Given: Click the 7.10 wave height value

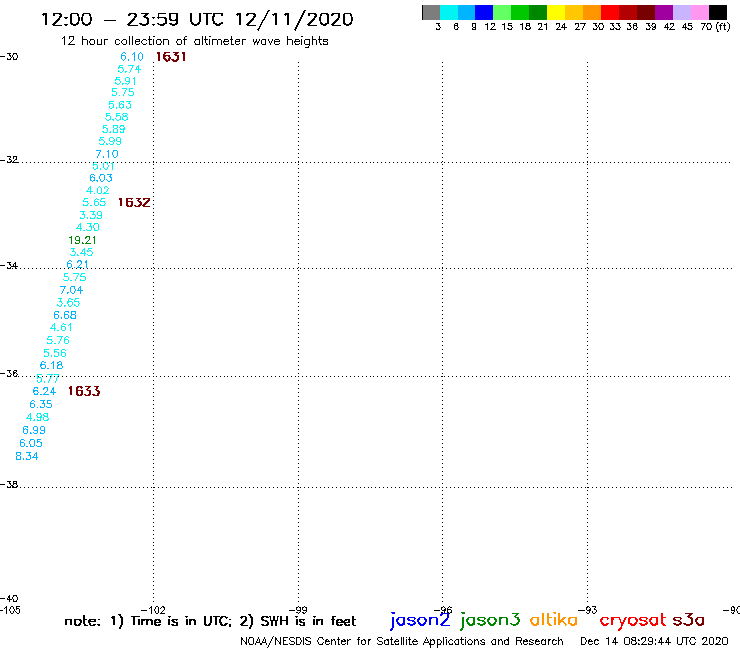Looking at the screenshot, I should [107, 154].
